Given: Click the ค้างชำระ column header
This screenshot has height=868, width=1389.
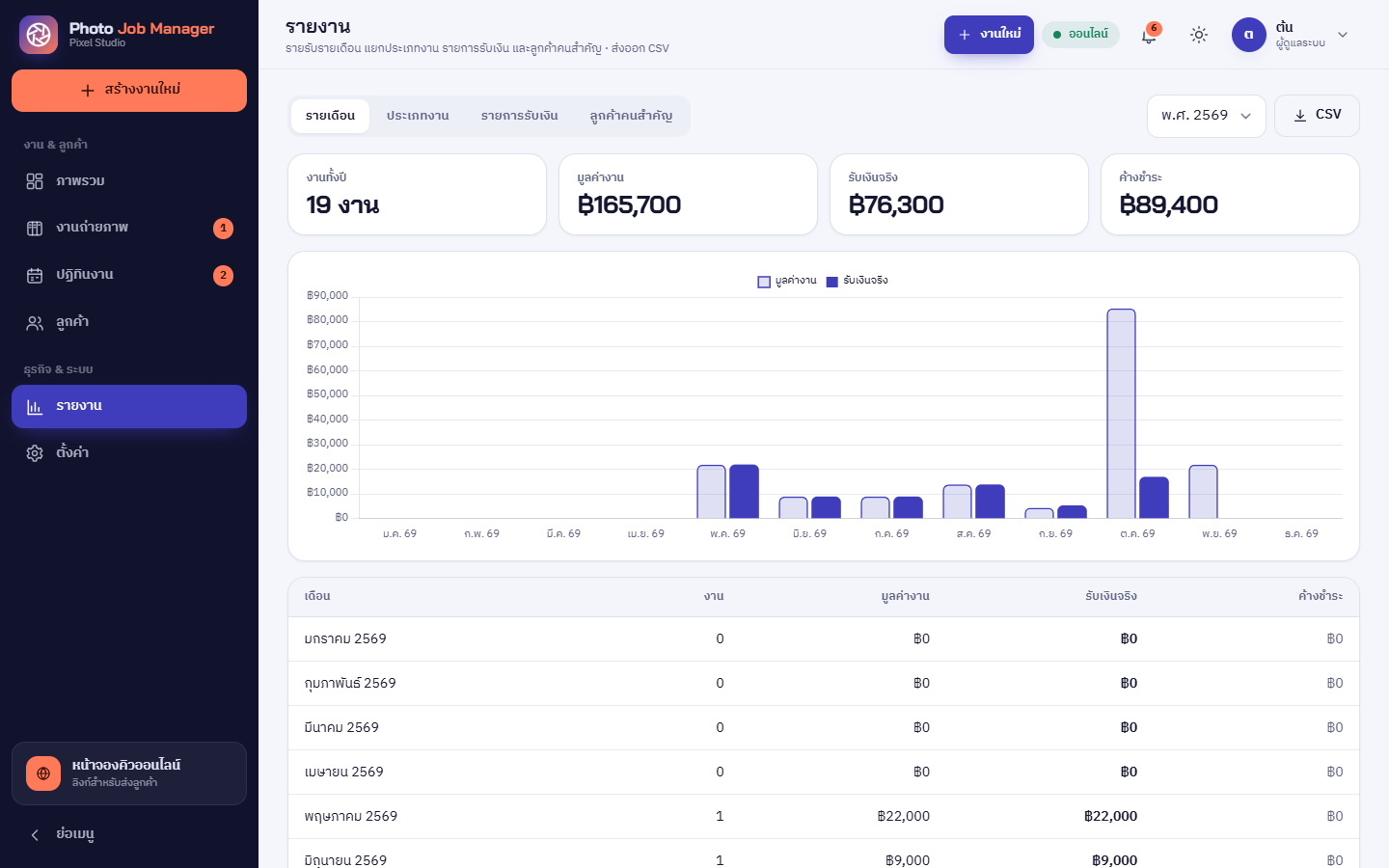Looking at the screenshot, I should coord(1321,596).
